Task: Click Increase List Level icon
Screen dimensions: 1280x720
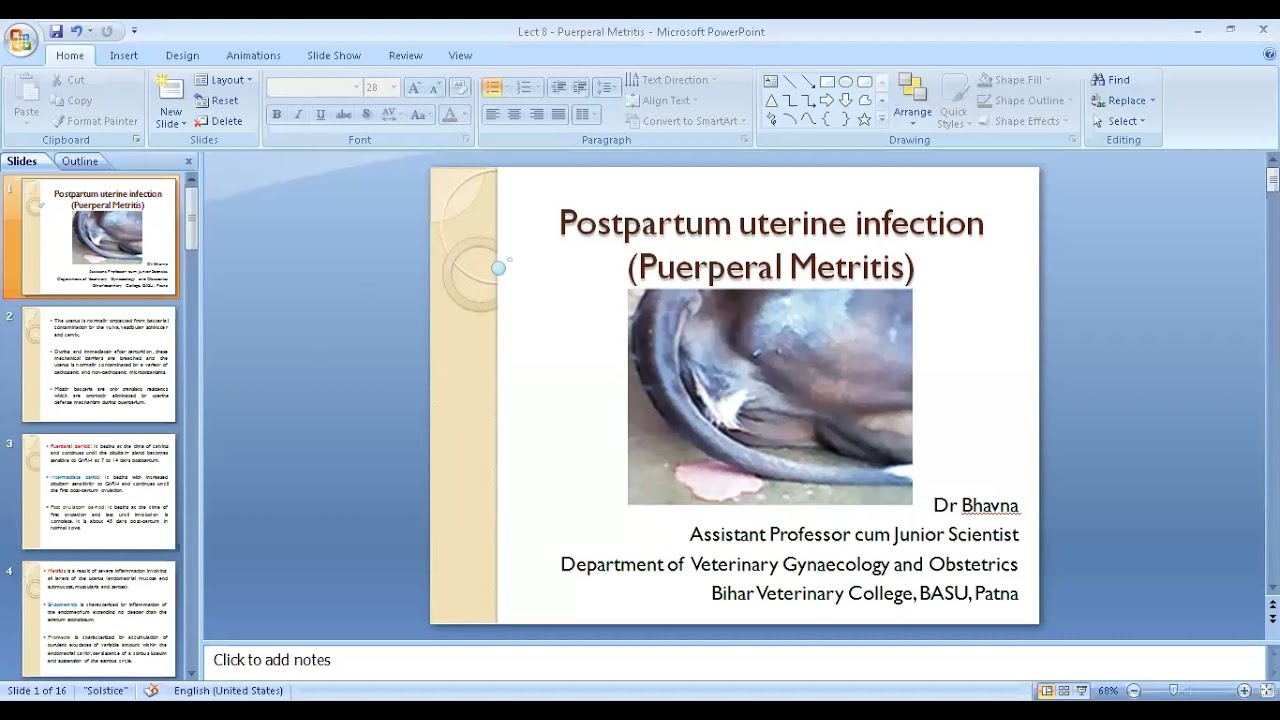Action: coord(580,88)
